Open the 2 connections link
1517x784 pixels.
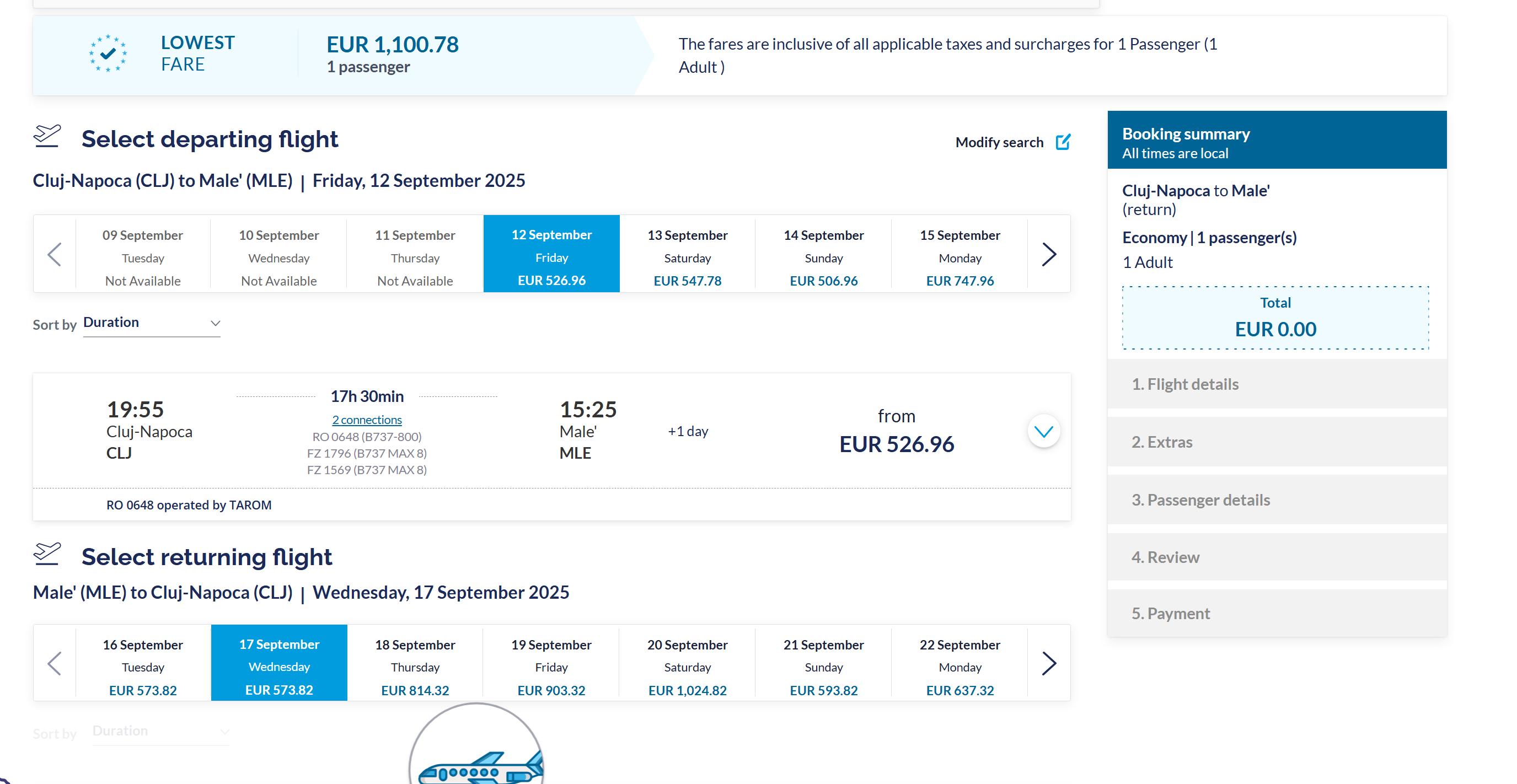point(367,420)
